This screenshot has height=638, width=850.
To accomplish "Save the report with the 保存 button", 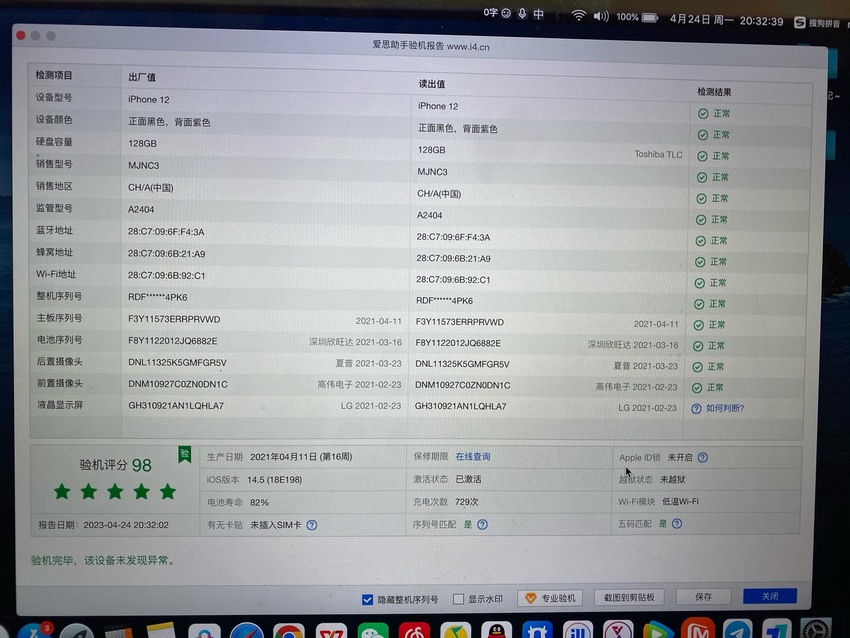I will pyautogui.click(x=703, y=597).
